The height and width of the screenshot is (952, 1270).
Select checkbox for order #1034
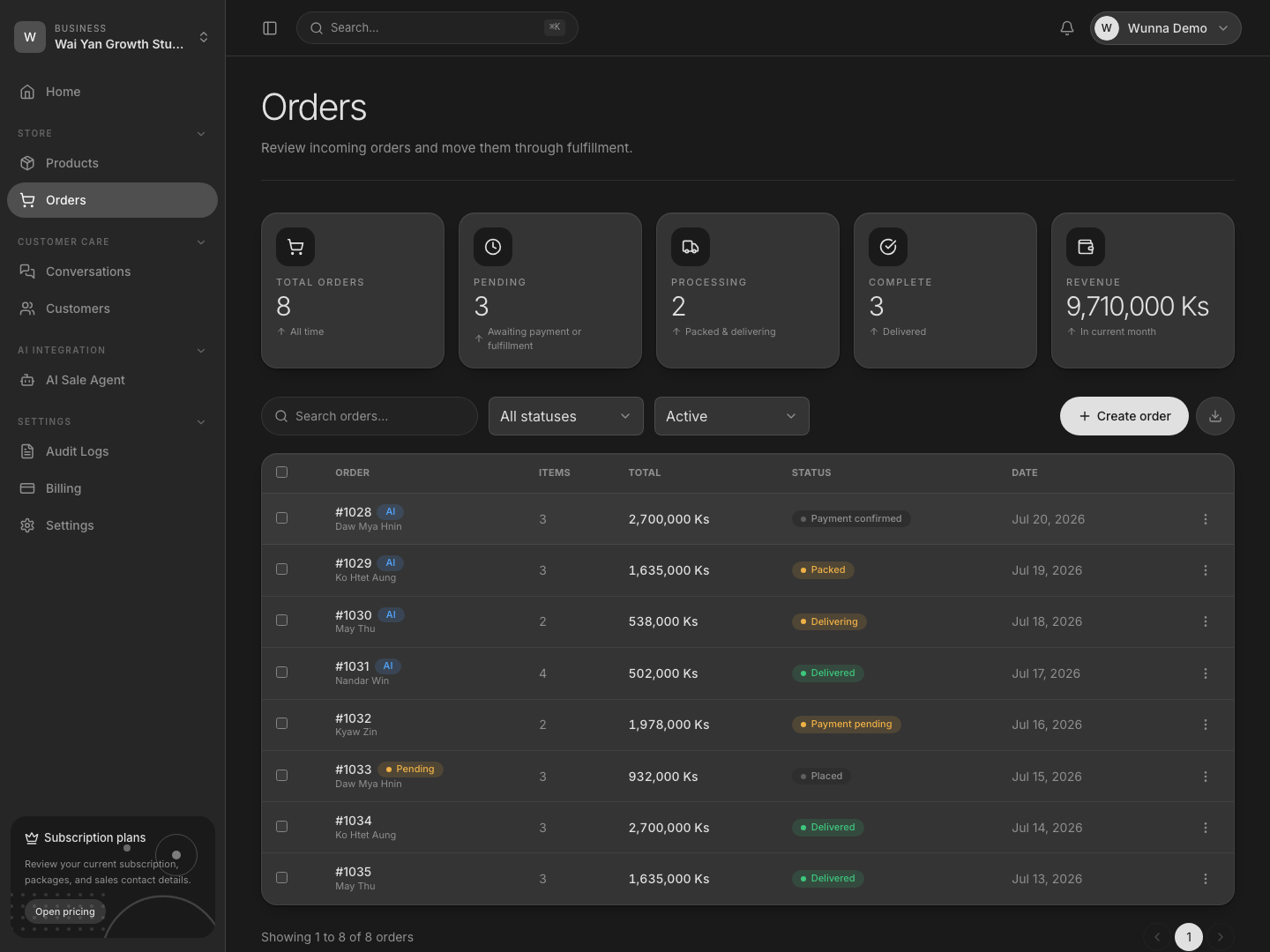[282, 827]
